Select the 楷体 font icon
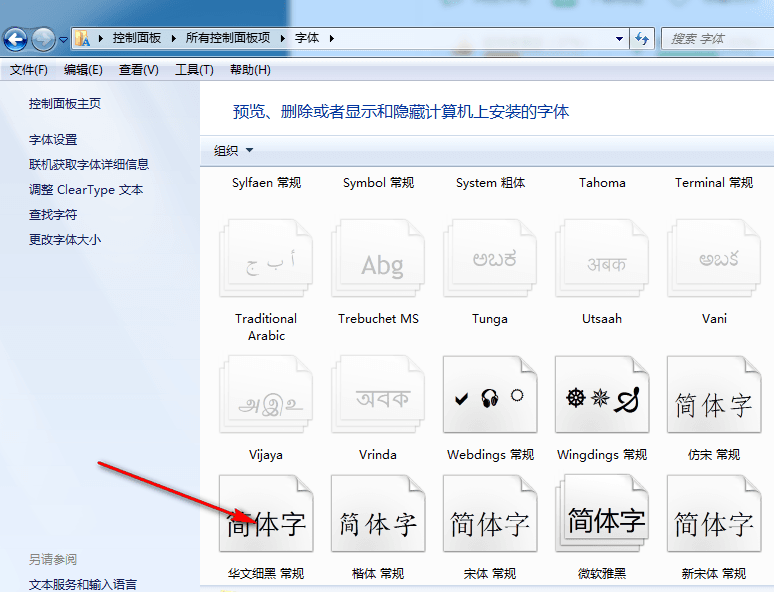The width and height of the screenshot is (774, 592). coord(378,518)
